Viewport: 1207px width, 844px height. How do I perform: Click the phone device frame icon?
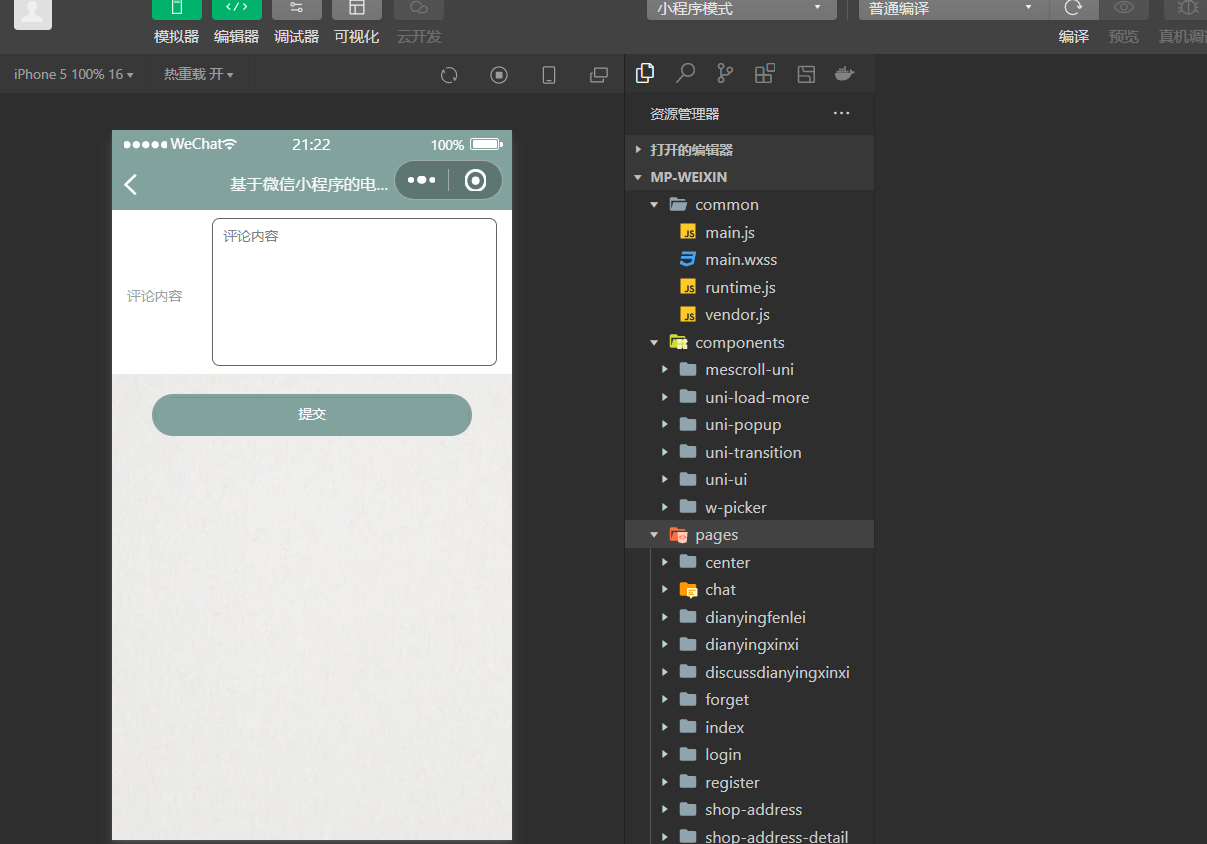pos(549,75)
